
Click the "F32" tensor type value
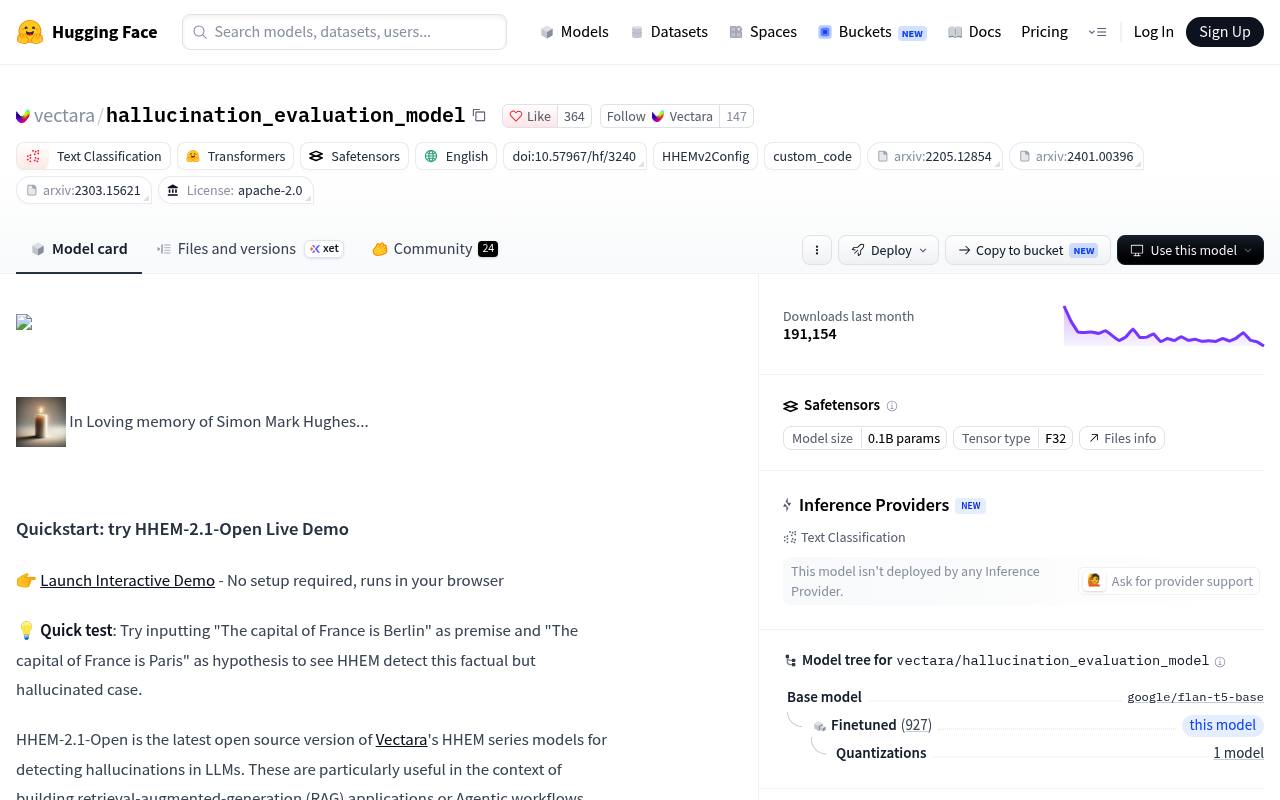point(1055,438)
